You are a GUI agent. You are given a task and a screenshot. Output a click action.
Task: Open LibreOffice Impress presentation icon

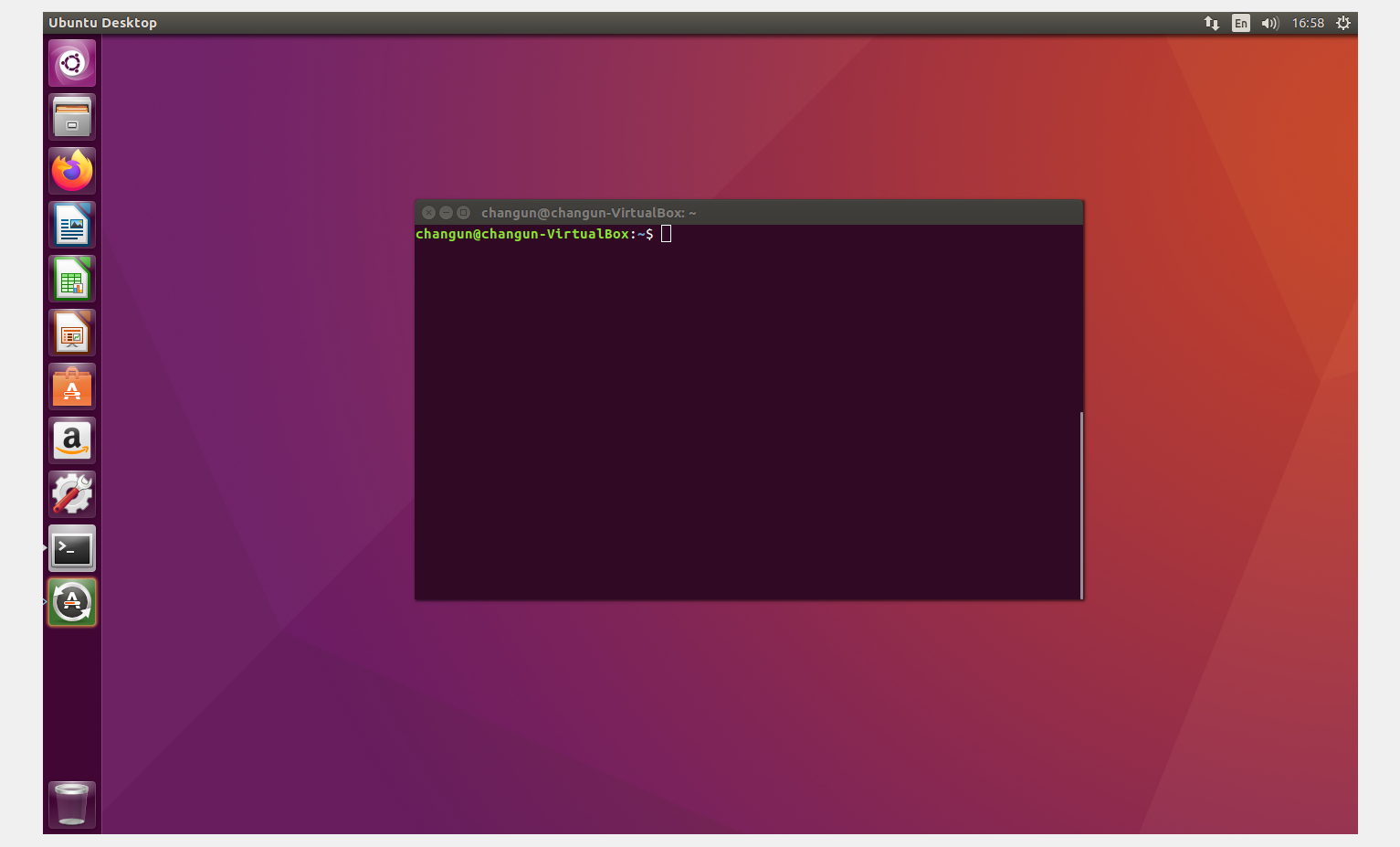point(72,333)
